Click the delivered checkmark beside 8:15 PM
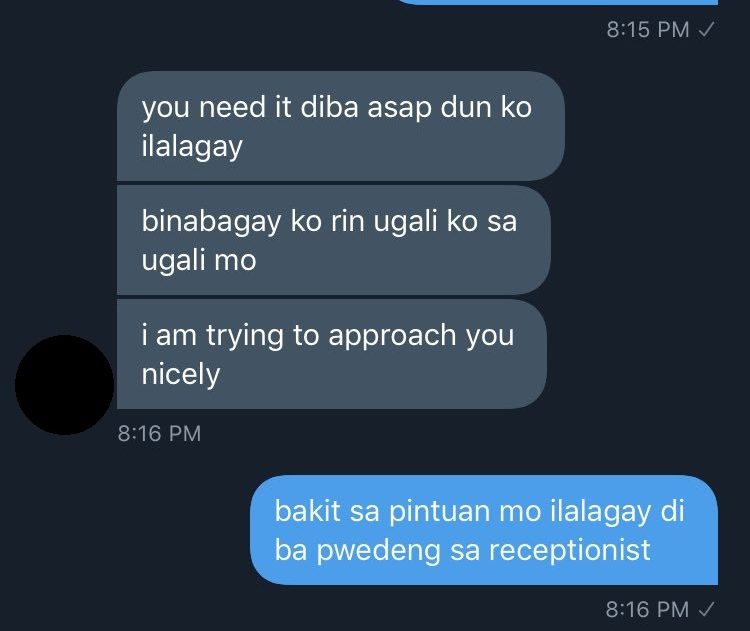Viewport: 750px width, 631px height. point(706,30)
